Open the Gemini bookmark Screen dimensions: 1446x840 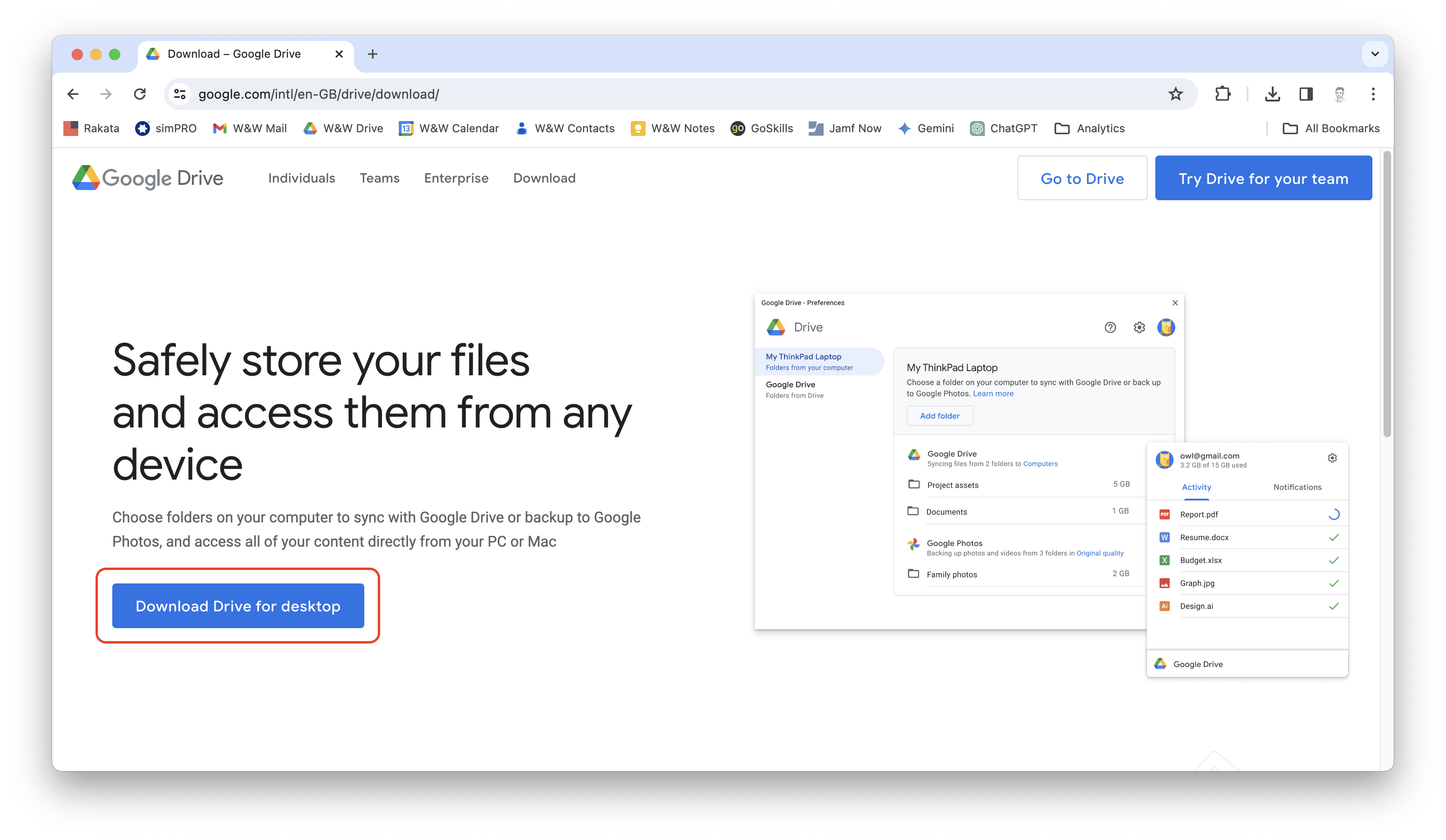coord(926,129)
